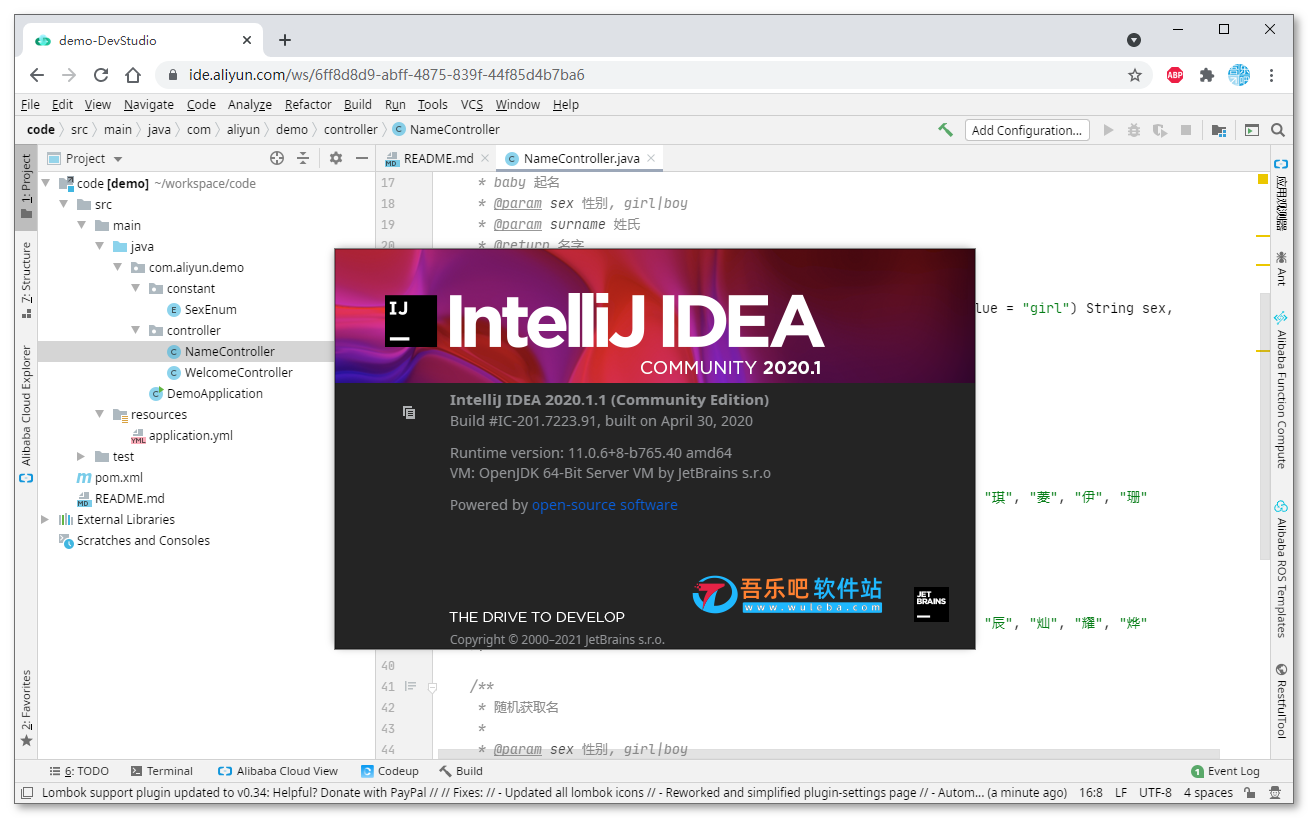Toggle the Ant tool window
This screenshot has width=1308, height=818.
coord(1281,267)
